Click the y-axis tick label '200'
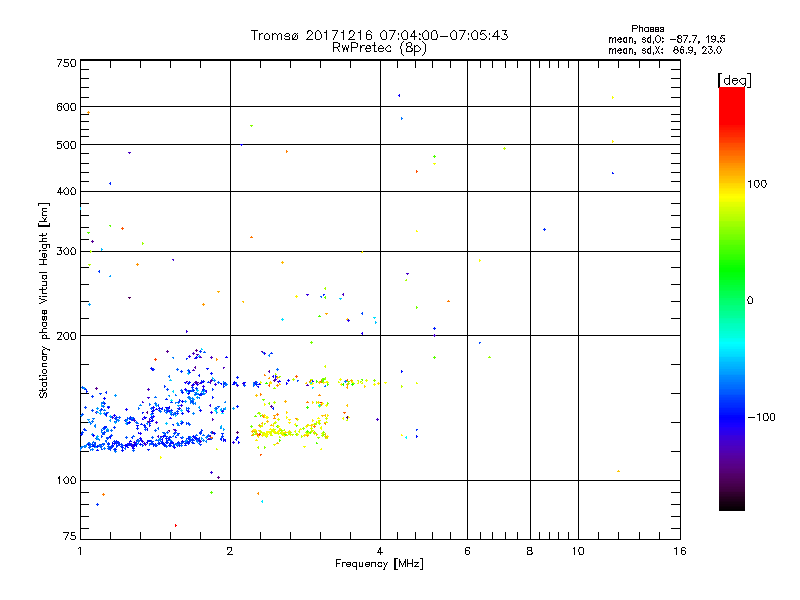The image size is (800, 600). click(67, 336)
